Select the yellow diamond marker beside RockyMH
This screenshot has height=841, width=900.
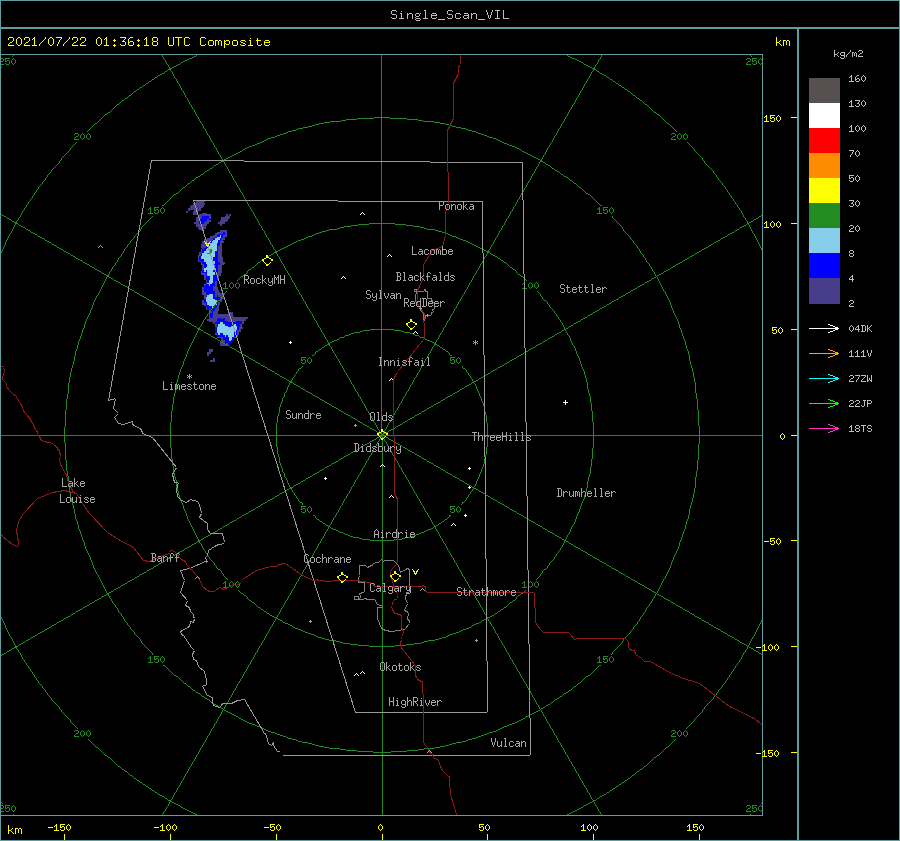click(267, 261)
